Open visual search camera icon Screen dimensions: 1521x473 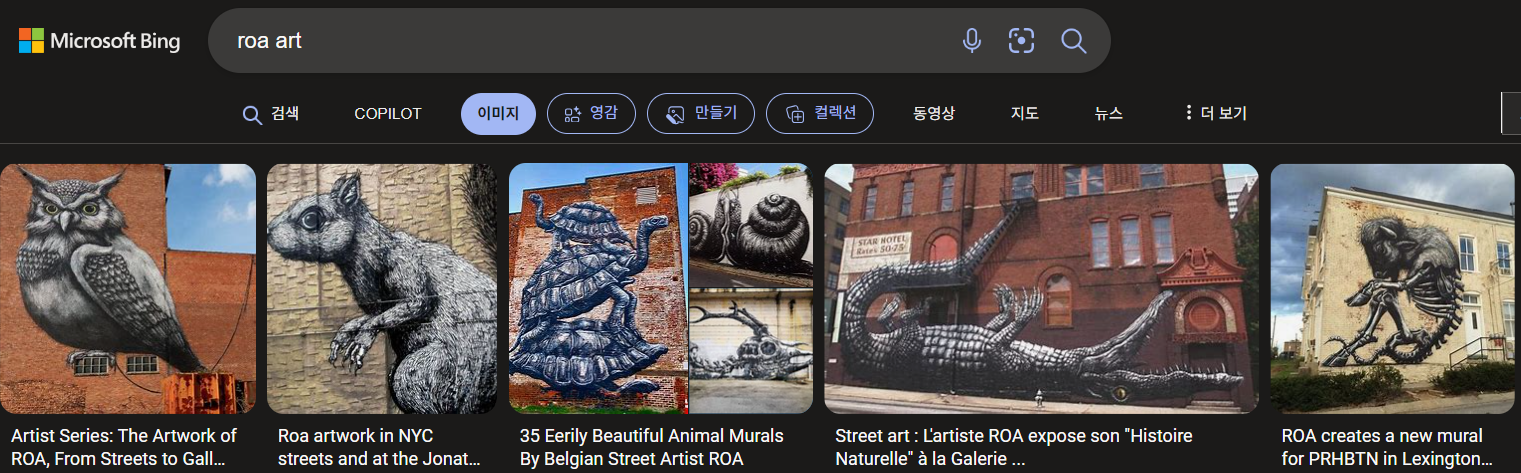[x=1021, y=41]
